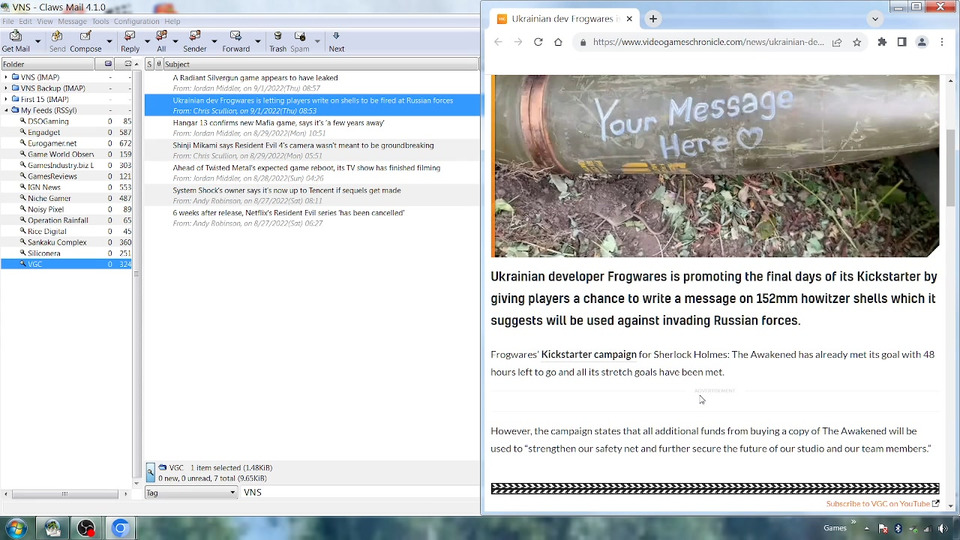Open Spam dropdown arrow
Image resolution: width=960 pixels, height=540 pixels.
317,42
